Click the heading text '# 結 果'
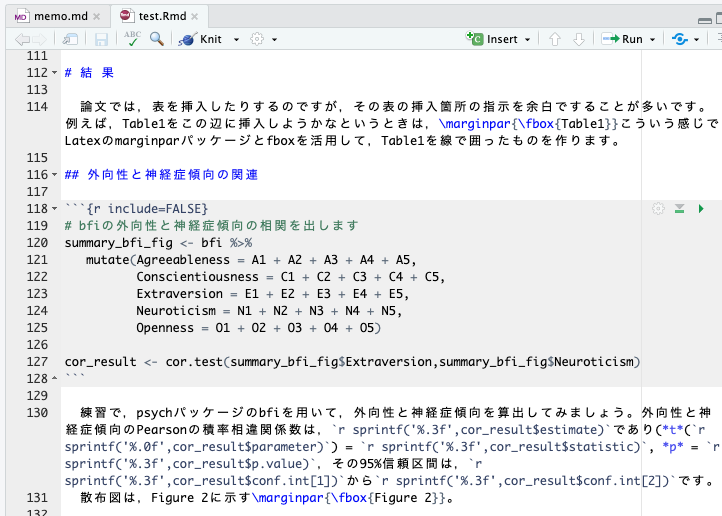Viewport: 722px width, 516px height. tap(89, 73)
